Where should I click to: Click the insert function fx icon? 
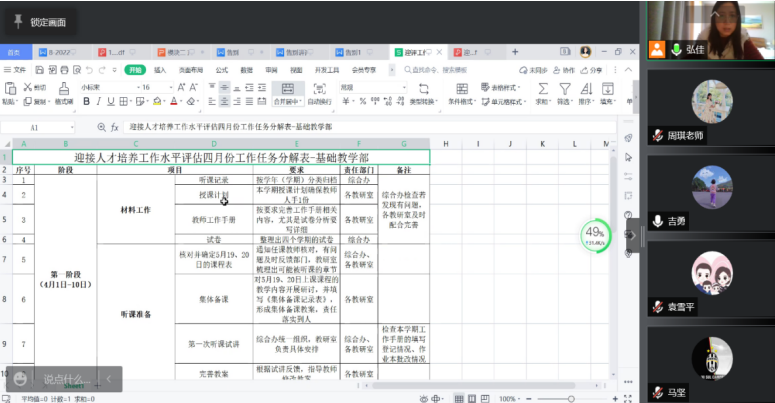[114, 127]
